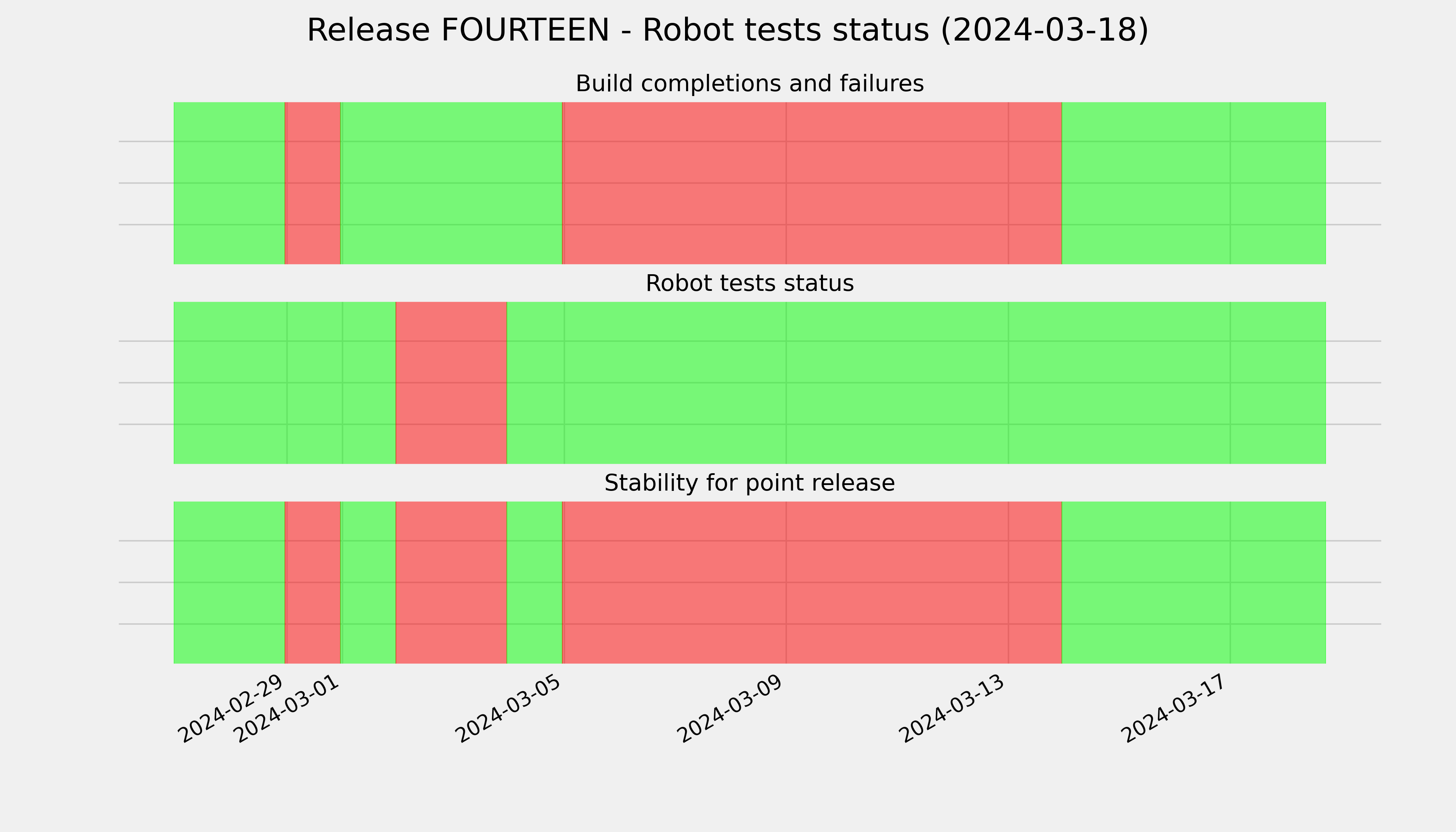Click the second red band in stability chart
Screen dimensions: 1456x832
(x=451, y=582)
